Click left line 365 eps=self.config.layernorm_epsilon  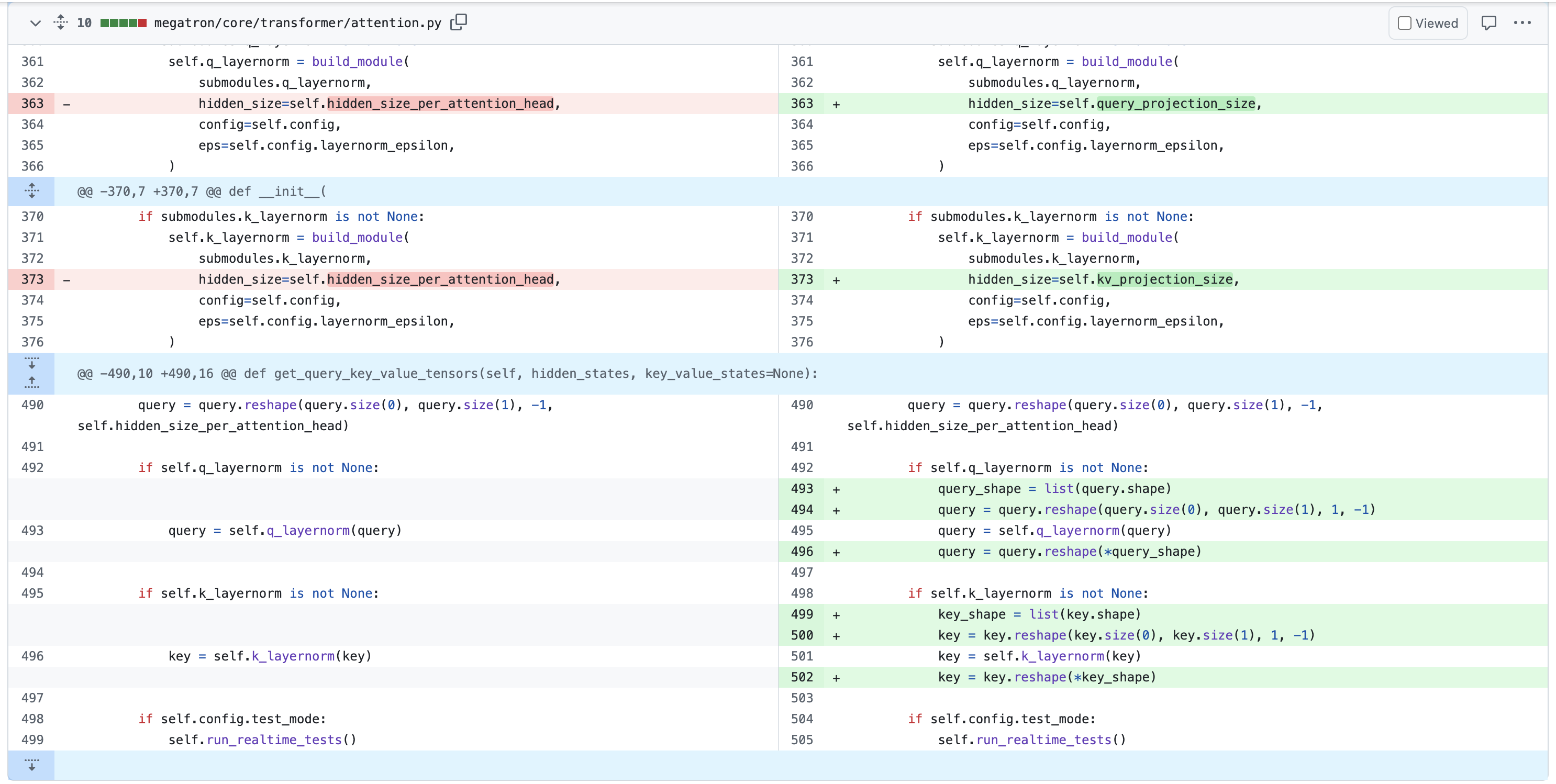coord(326,145)
